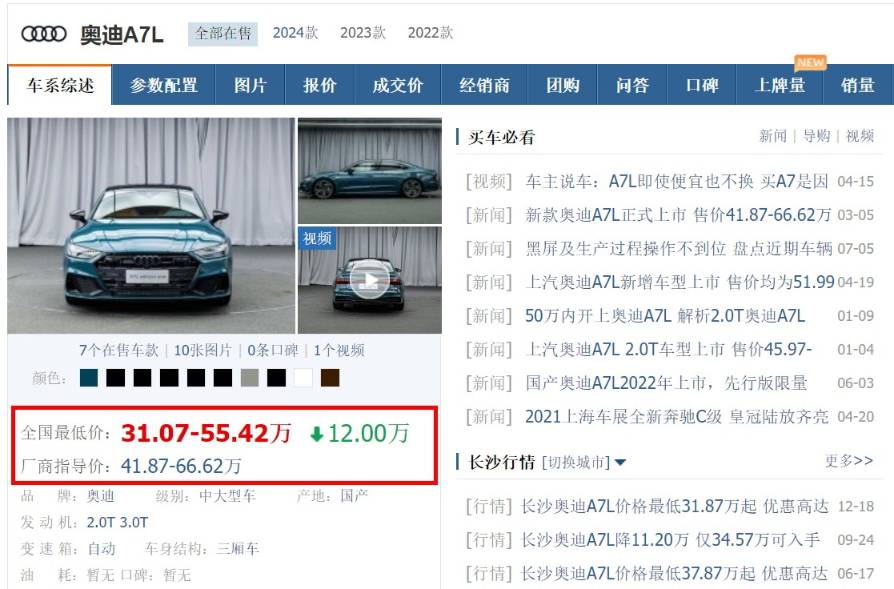The image size is (894, 589).
Task: Choose the white color swatch
Action: (303, 378)
